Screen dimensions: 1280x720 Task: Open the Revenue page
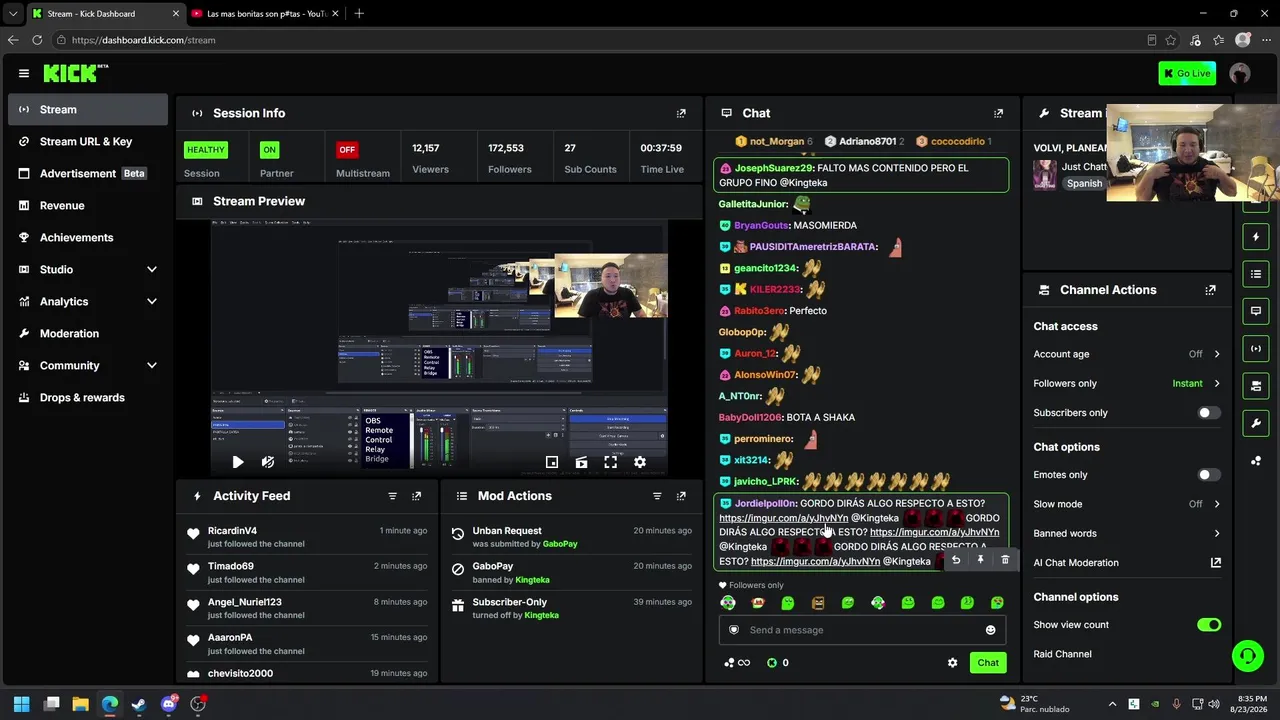(x=88, y=206)
